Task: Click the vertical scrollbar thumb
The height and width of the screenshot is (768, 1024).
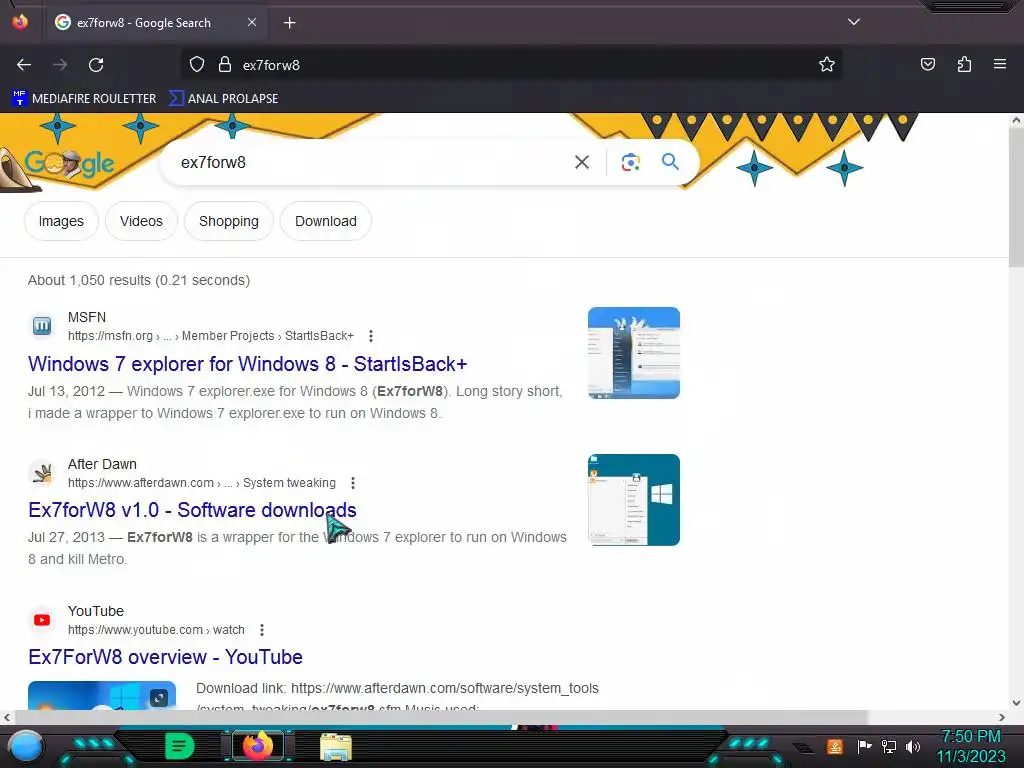Action: pyautogui.click(x=1016, y=196)
